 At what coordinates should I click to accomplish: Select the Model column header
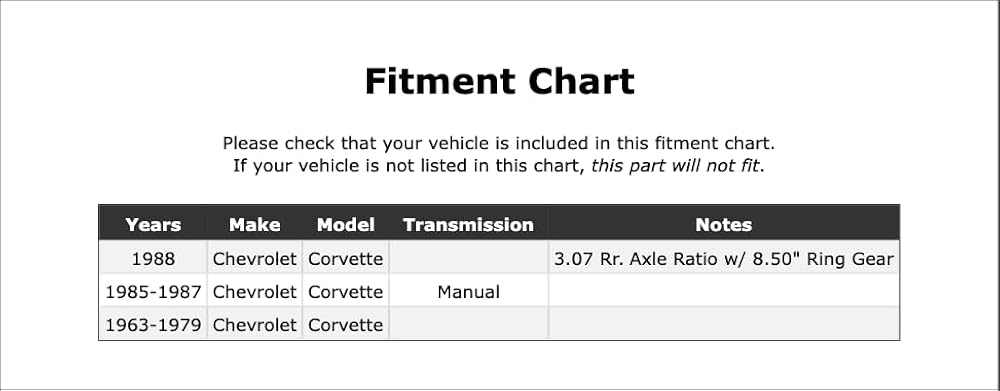346,225
